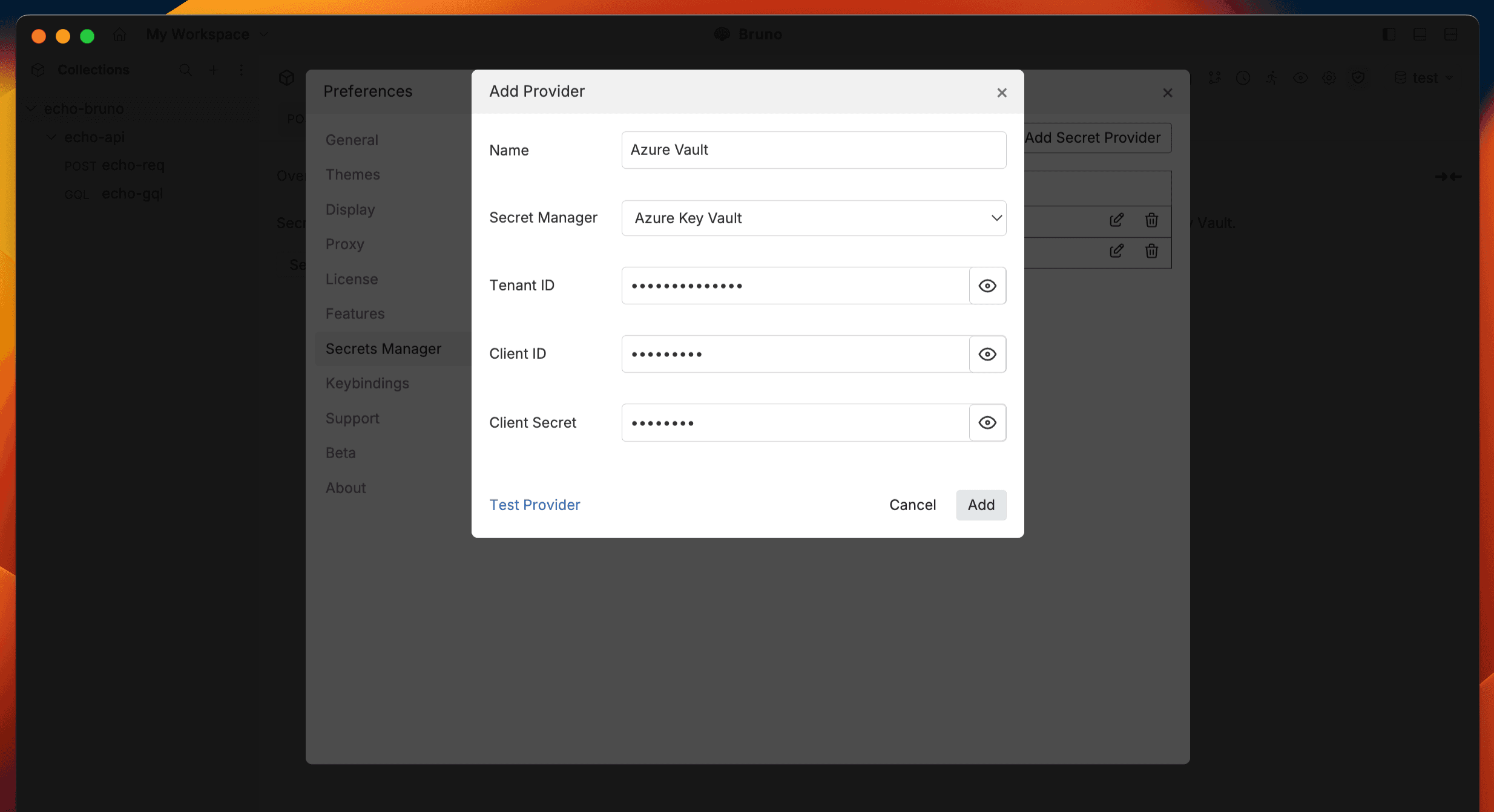Show the Client ID with the eye toggle
This screenshot has width=1494, height=812.
[987, 354]
